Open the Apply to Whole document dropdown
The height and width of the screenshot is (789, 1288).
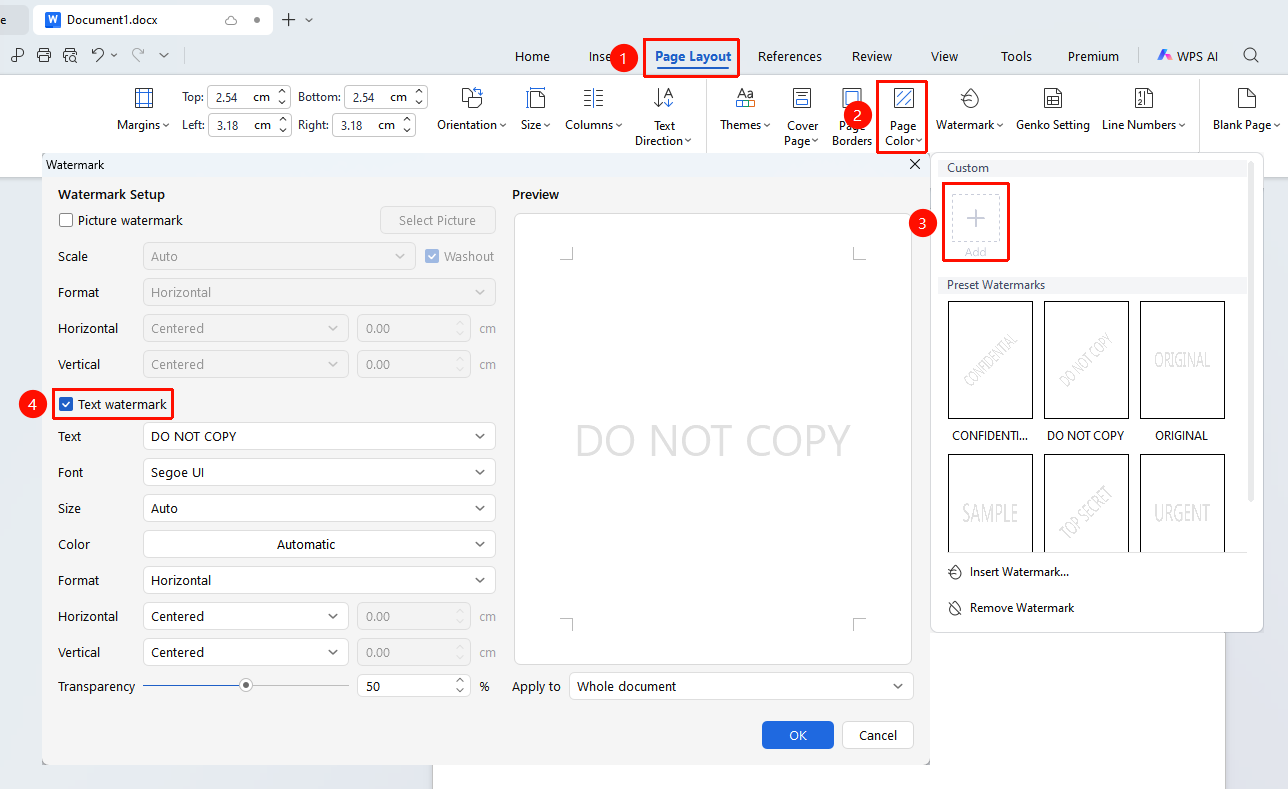[x=741, y=686]
